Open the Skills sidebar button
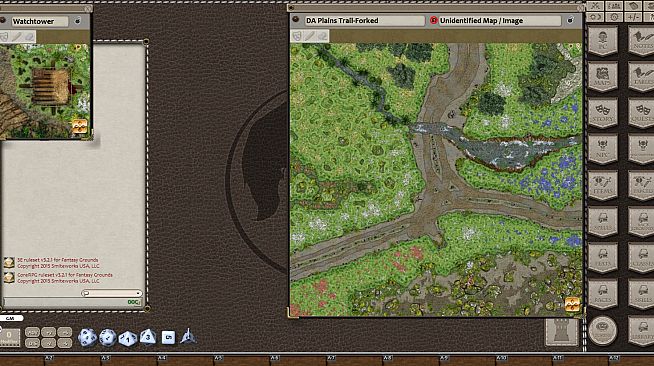Screen dimensions: 654x366 641,294
